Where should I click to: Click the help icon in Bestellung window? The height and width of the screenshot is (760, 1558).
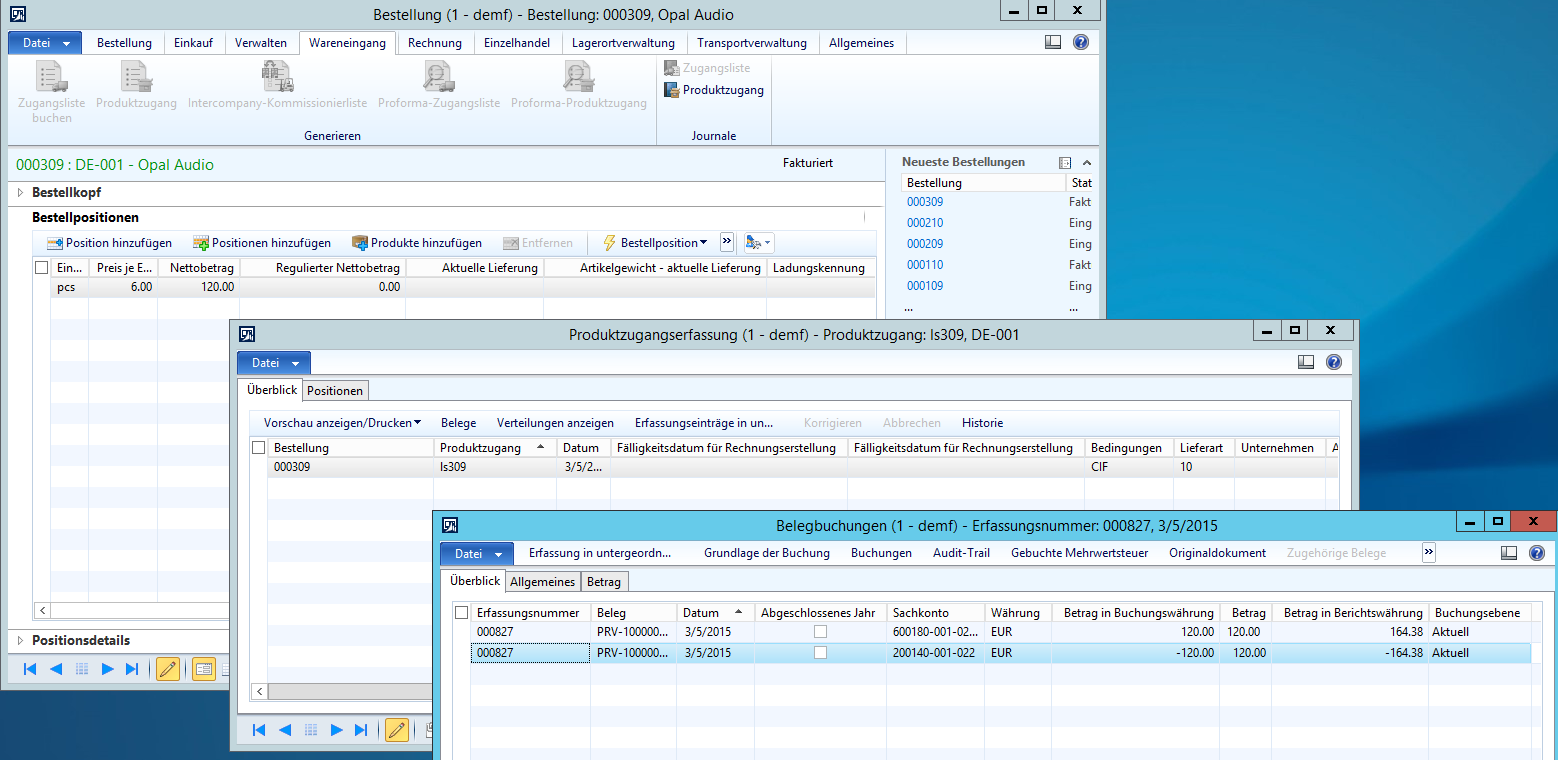click(1080, 42)
